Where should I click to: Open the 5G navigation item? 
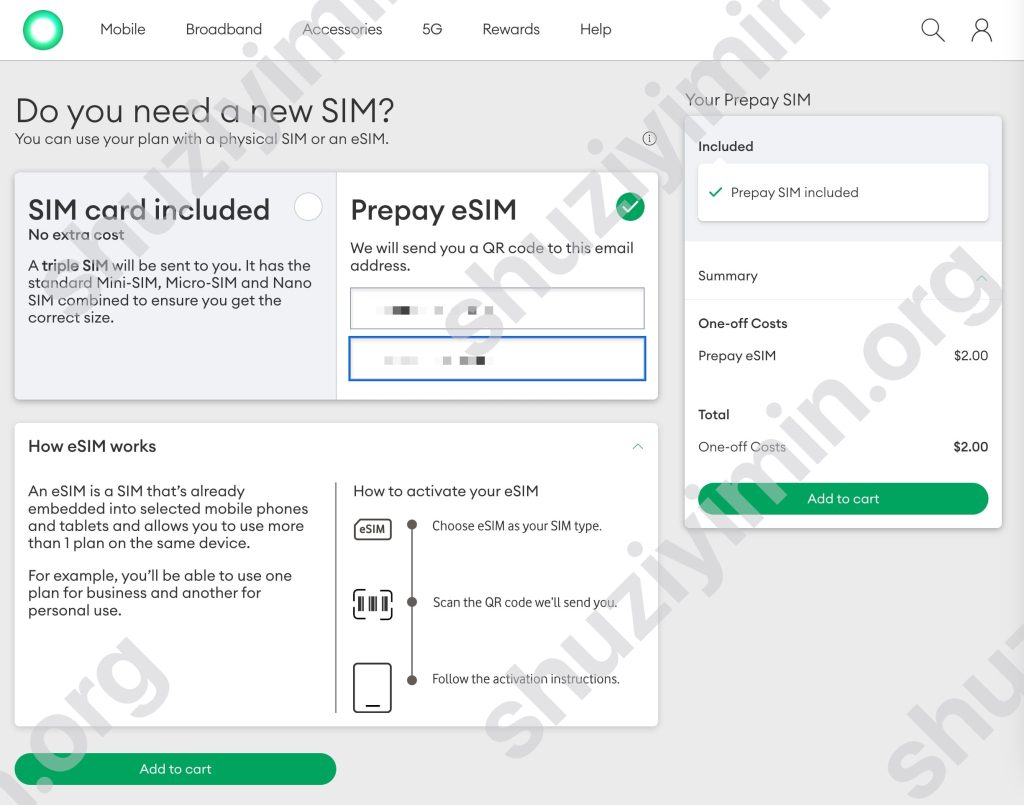(431, 30)
